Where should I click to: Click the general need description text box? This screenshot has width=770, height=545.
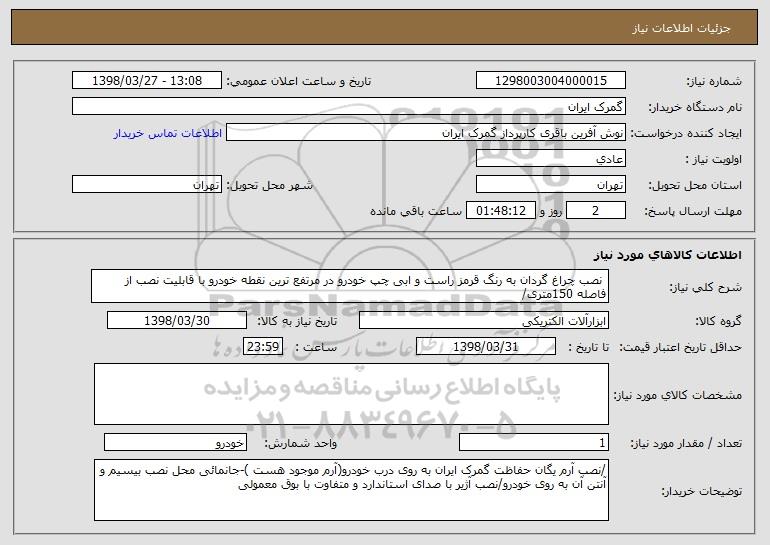tap(350, 286)
